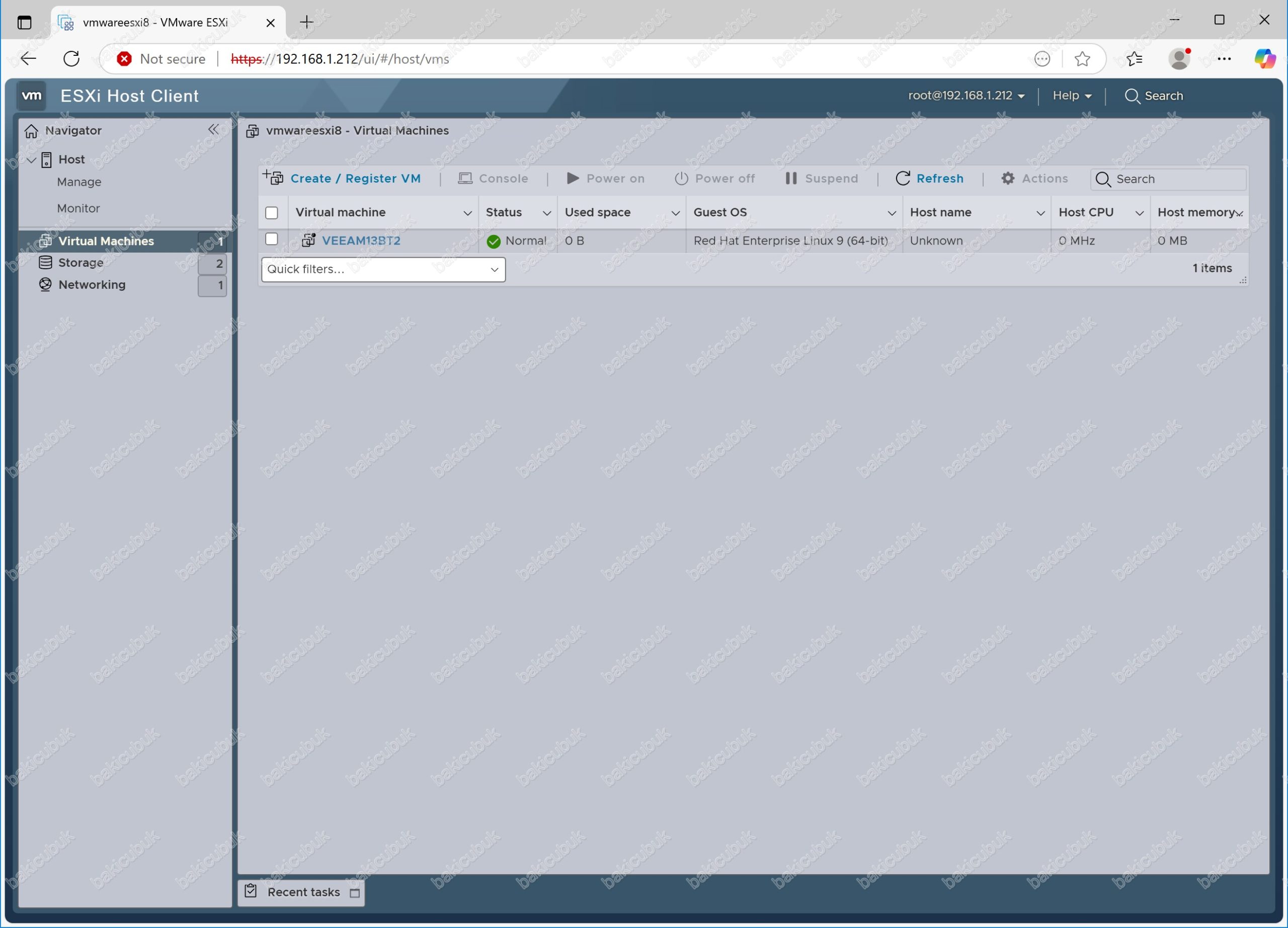This screenshot has height=928, width=1288.
Task: Click the Console button
Action: coord(493,178)
